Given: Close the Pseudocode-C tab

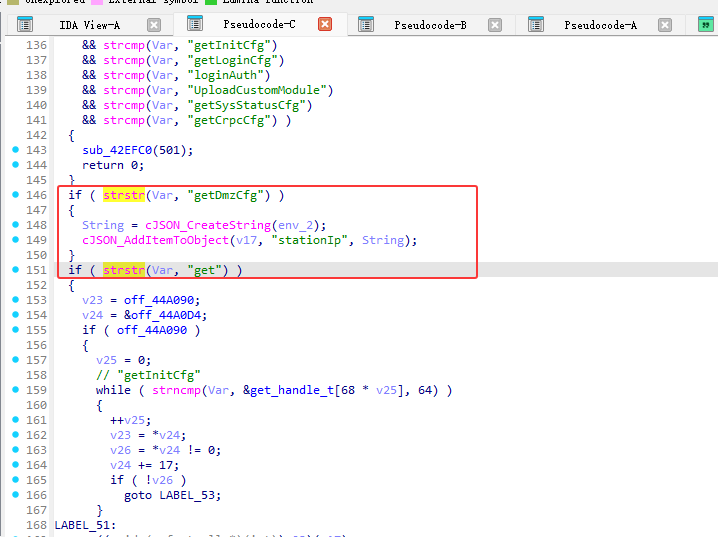Looking at the screenshot, I should (x=325, y=25).
